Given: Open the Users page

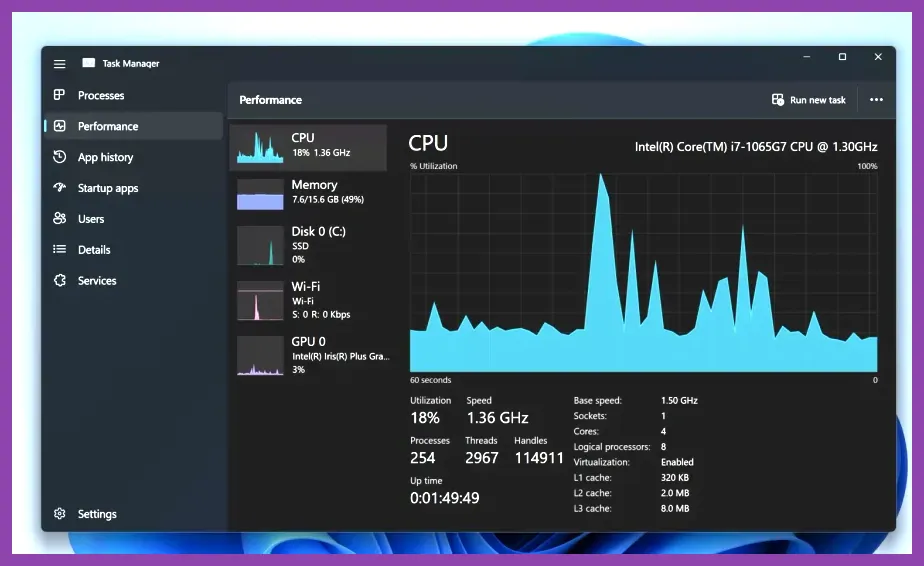Looking at the screenshot, I should (134, 219).
